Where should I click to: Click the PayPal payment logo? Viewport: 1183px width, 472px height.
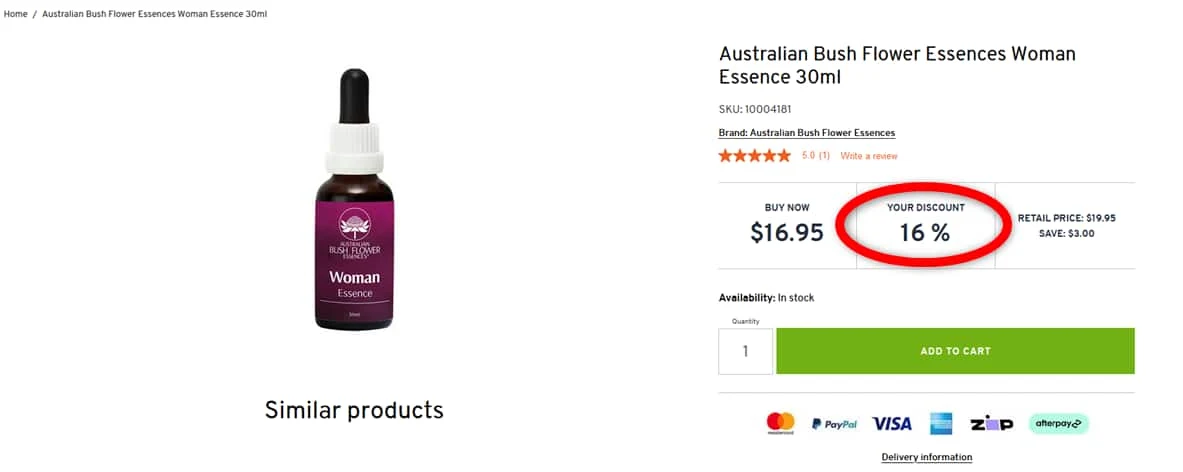coord(834,424)
